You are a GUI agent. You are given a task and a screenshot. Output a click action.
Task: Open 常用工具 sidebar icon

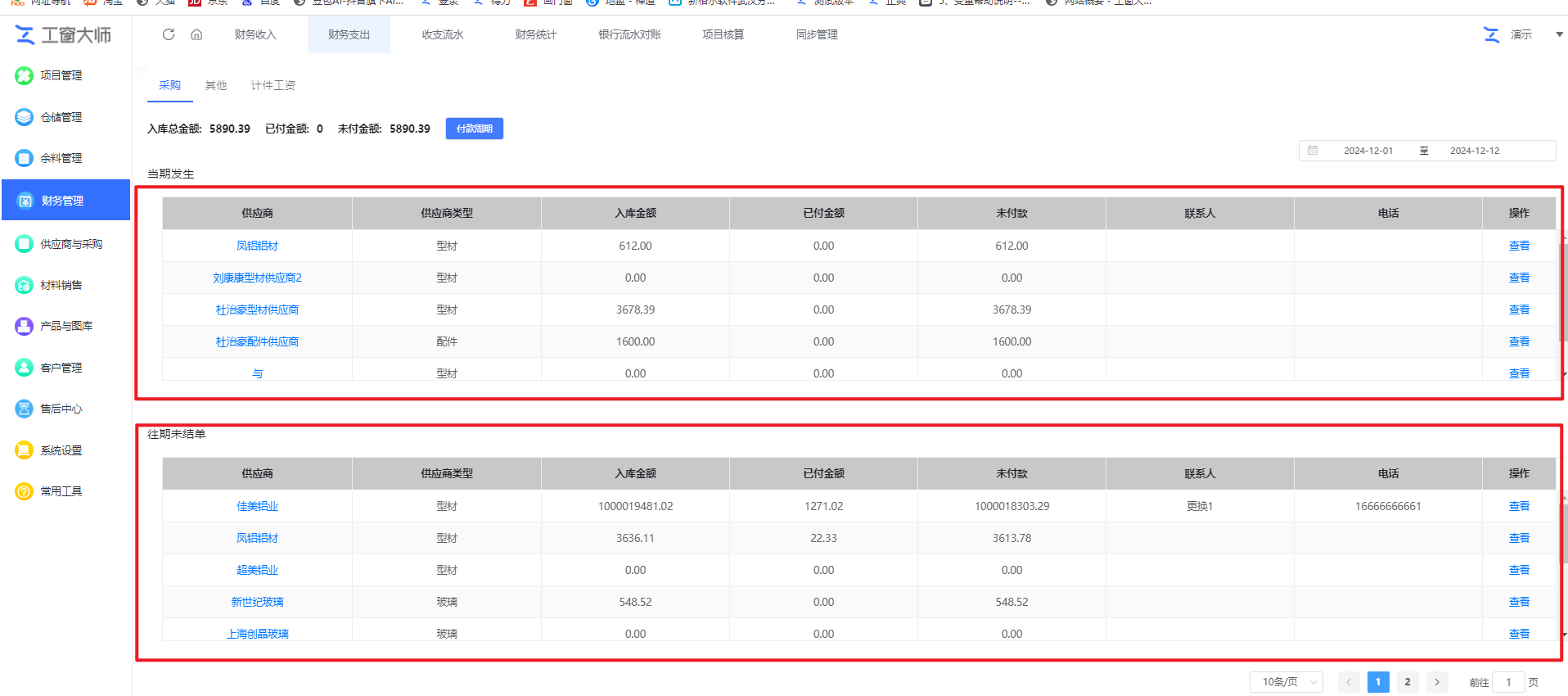25,491
